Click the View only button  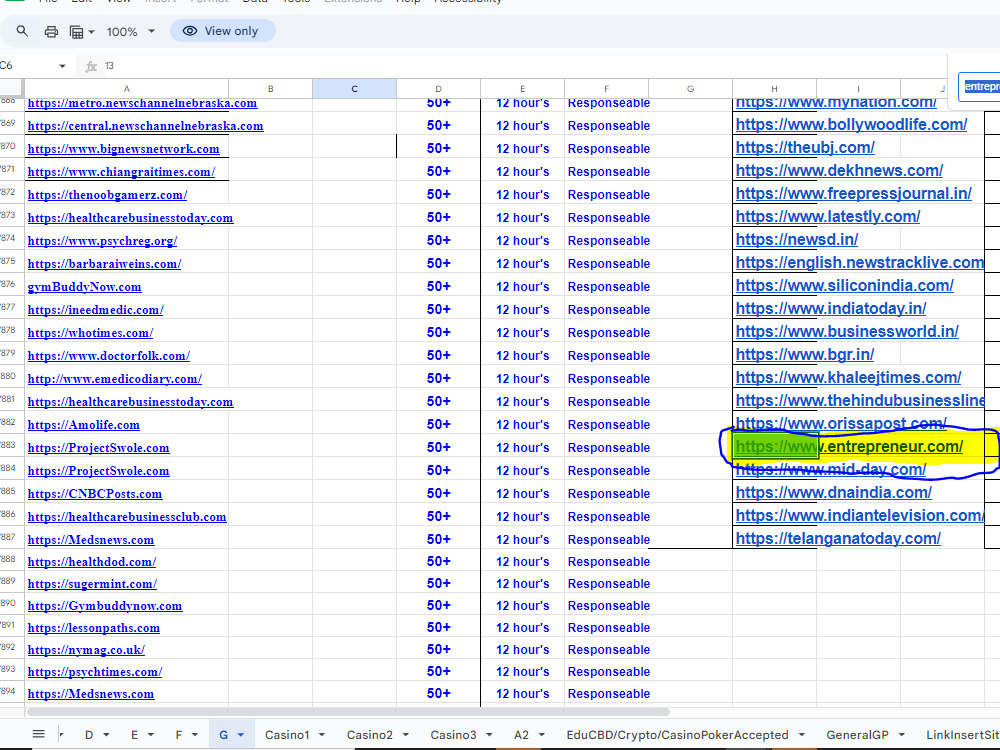(223, 31)
